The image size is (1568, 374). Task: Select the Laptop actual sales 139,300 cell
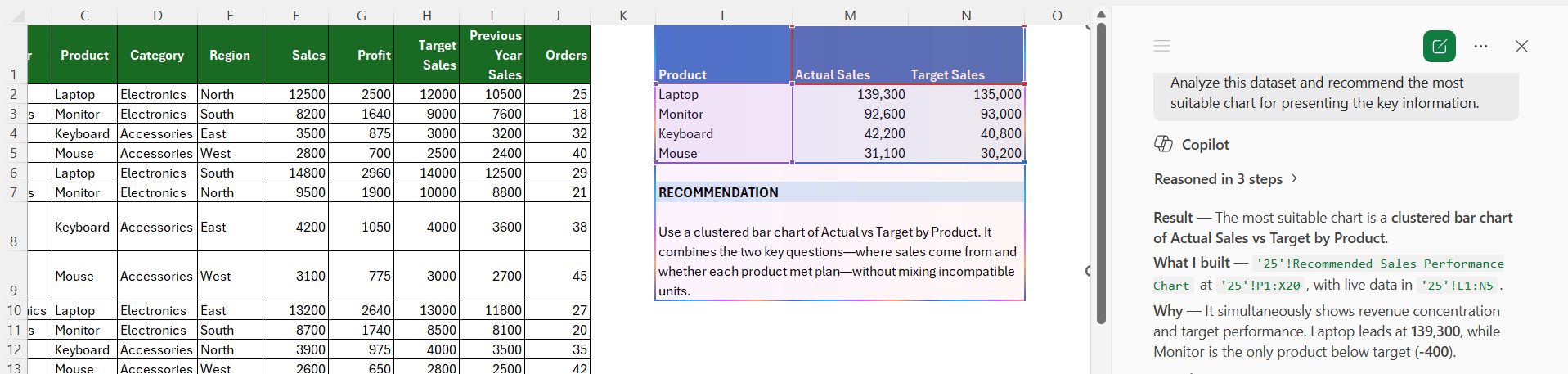[x=850, y=94]
